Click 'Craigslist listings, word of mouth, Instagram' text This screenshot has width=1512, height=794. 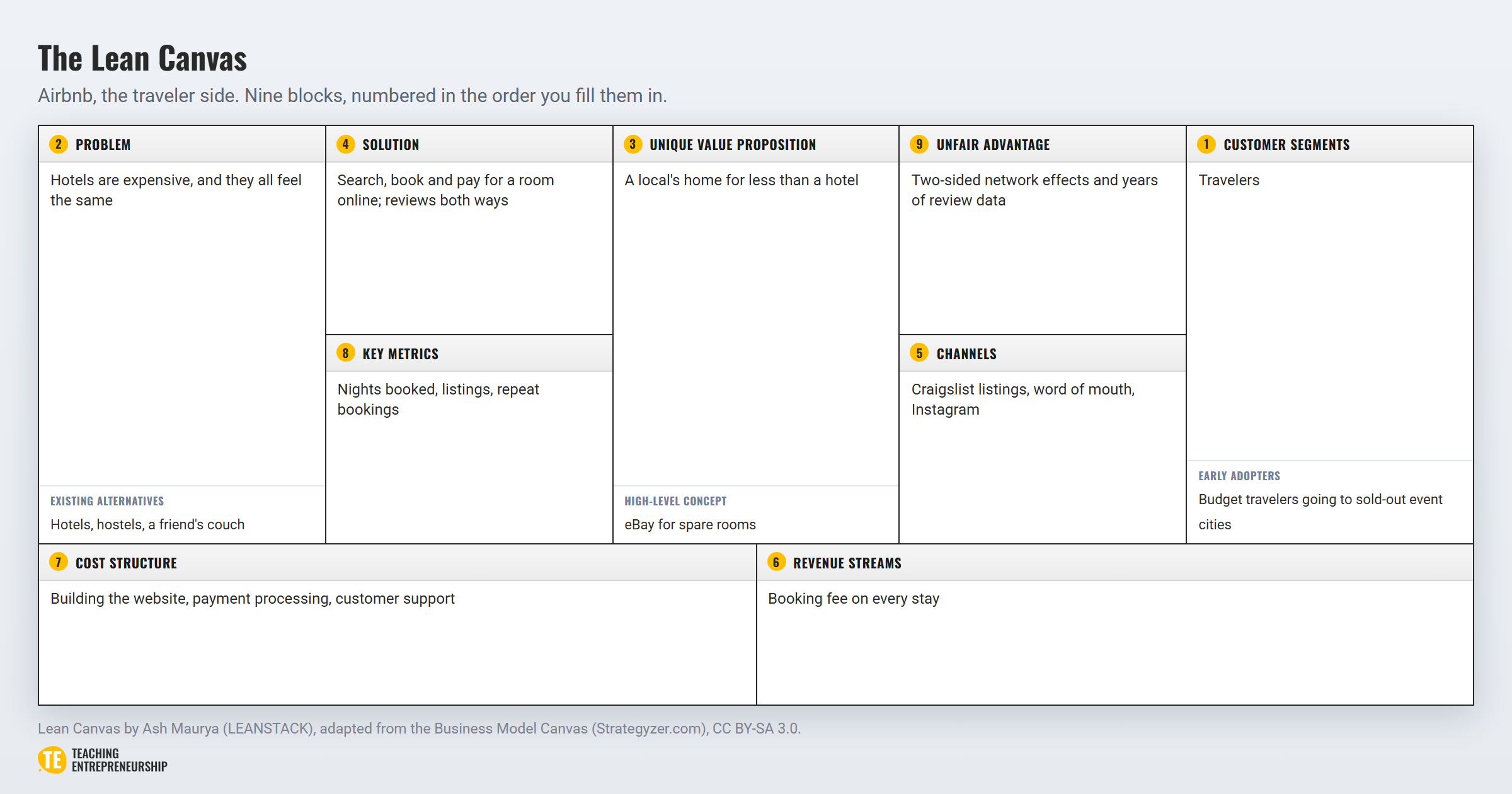tap(1023, 400)
